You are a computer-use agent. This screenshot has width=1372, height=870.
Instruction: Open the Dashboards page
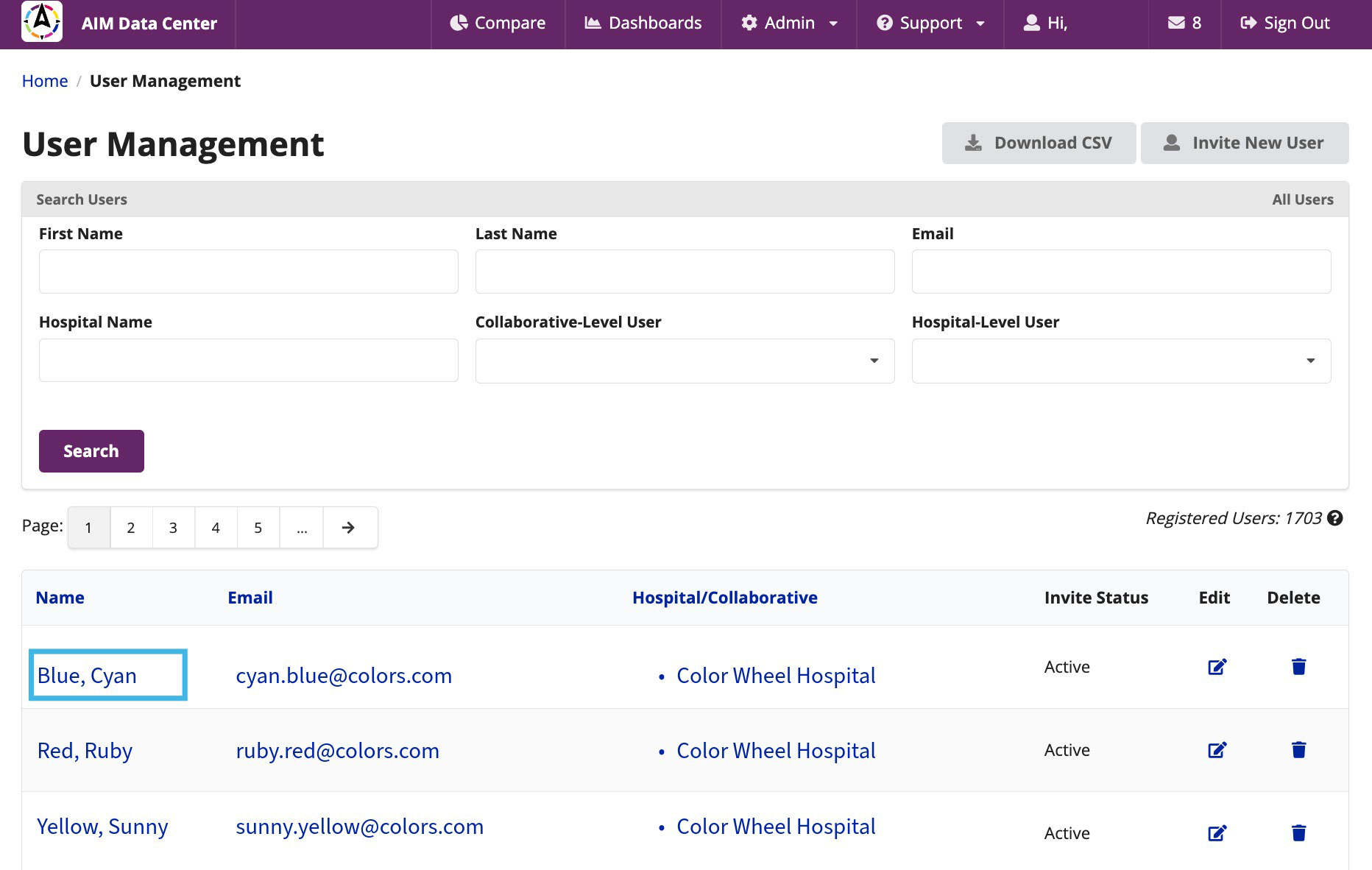[x=643, y=23]
